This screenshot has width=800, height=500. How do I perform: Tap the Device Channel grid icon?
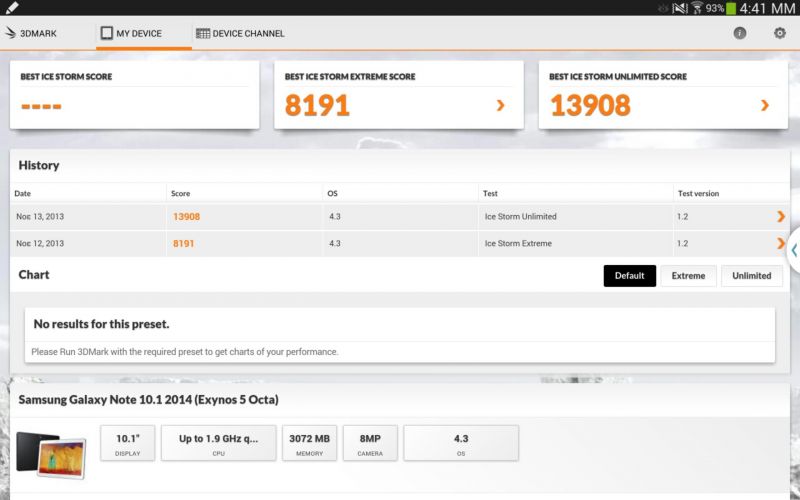(203, 33)
